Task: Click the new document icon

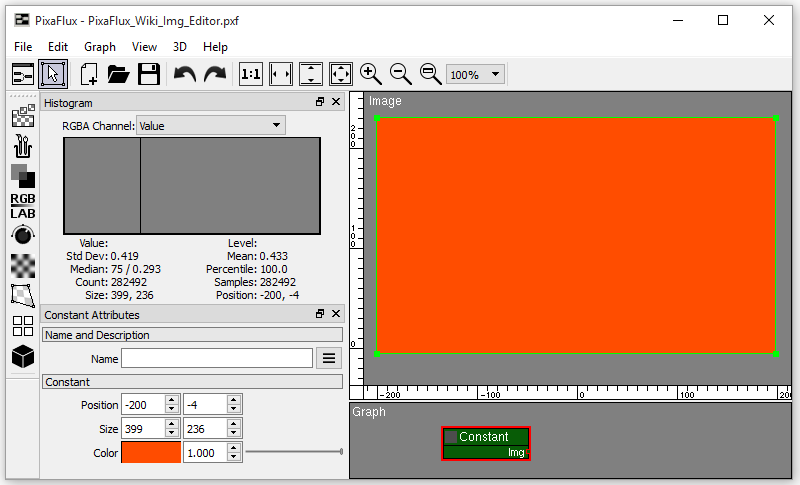Action: point(89,74)
